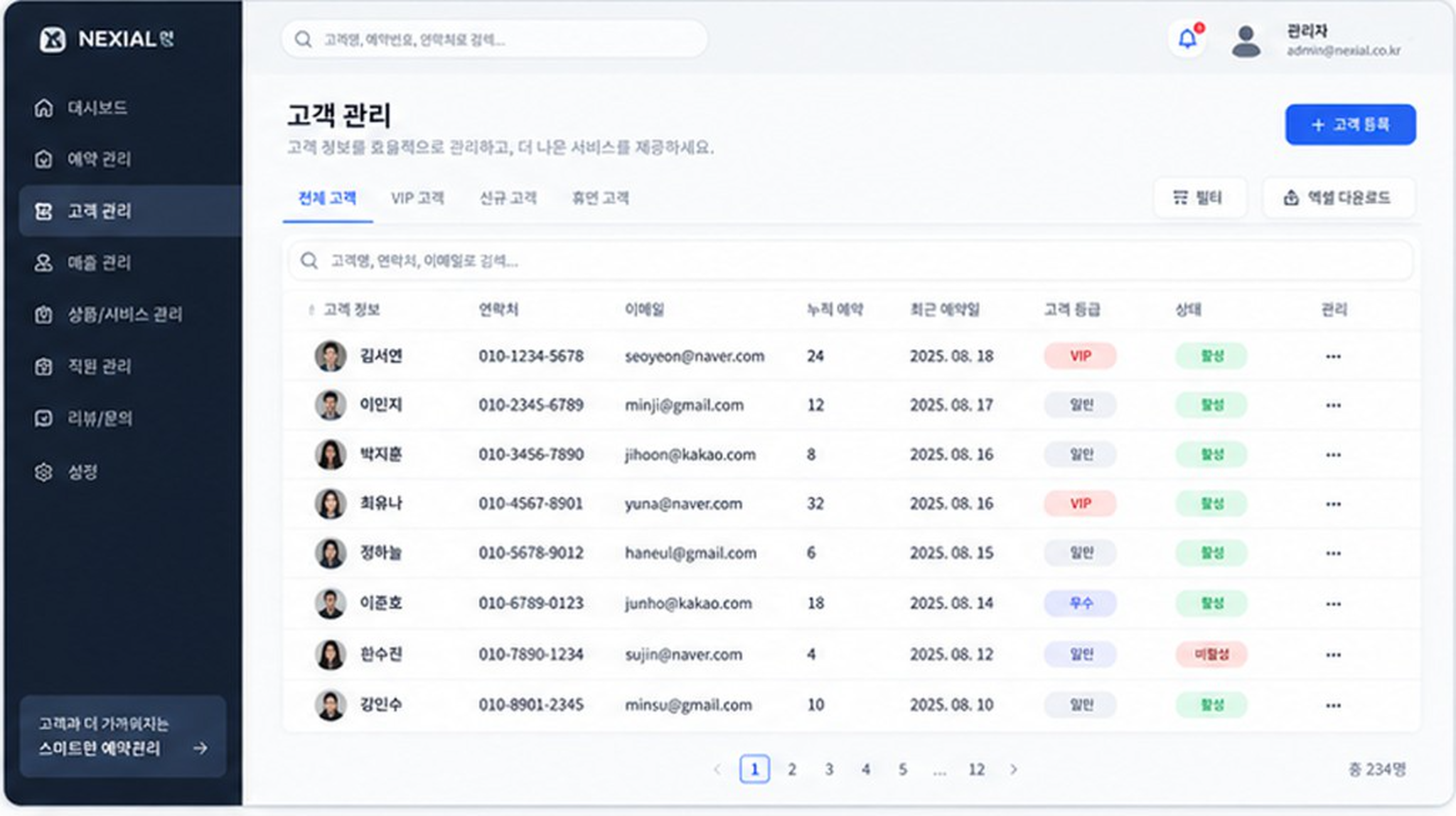The image size is (1456, 816).
Task: Click the 스마트한 예약관리 promo arrow
Action: tap(200, 748)
